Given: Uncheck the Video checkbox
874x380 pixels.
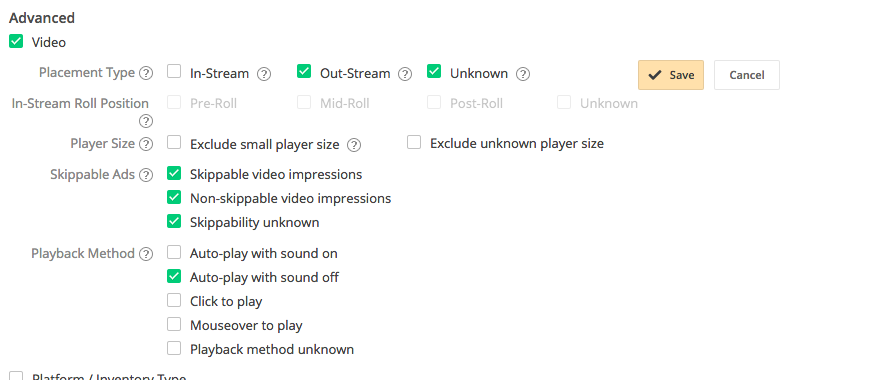Looking at the screenshot, I should tap(16, 41).
